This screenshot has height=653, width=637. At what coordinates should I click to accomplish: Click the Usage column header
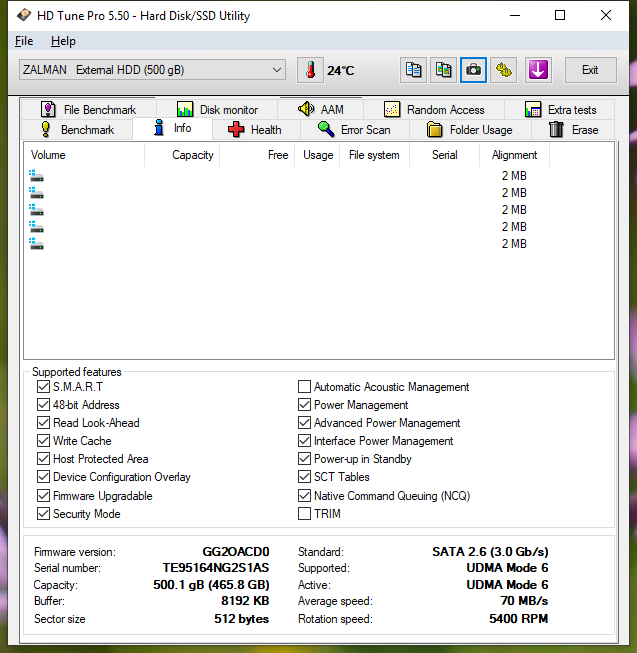point(317,155)
